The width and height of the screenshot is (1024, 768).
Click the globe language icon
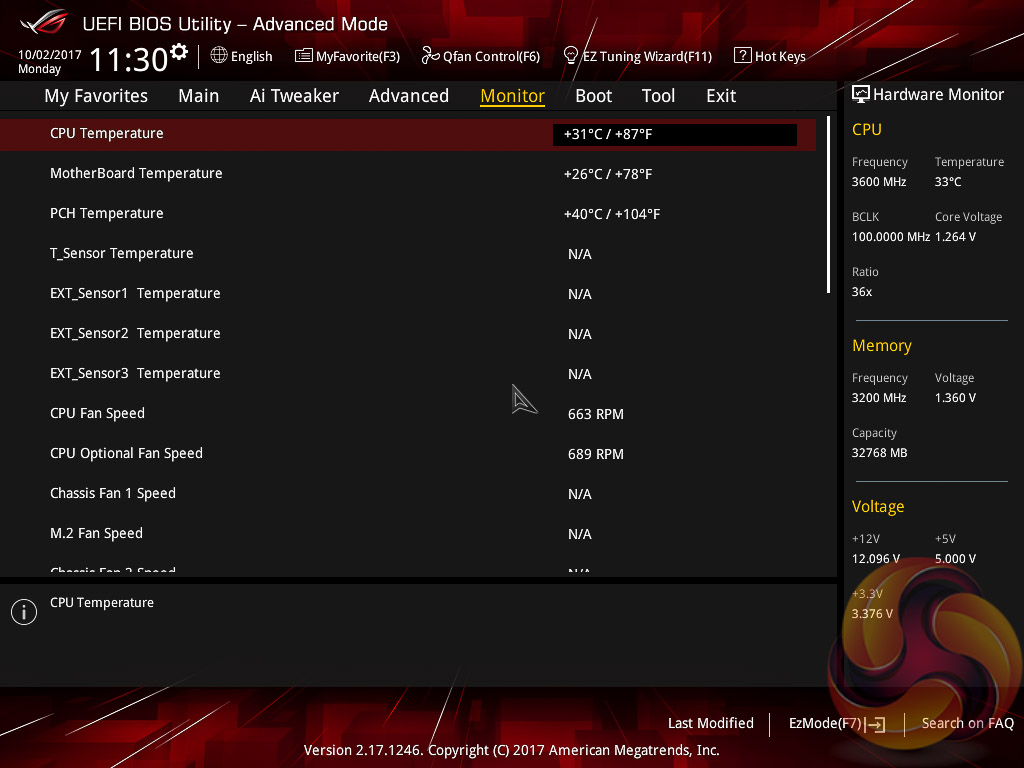tap(219, 55)
